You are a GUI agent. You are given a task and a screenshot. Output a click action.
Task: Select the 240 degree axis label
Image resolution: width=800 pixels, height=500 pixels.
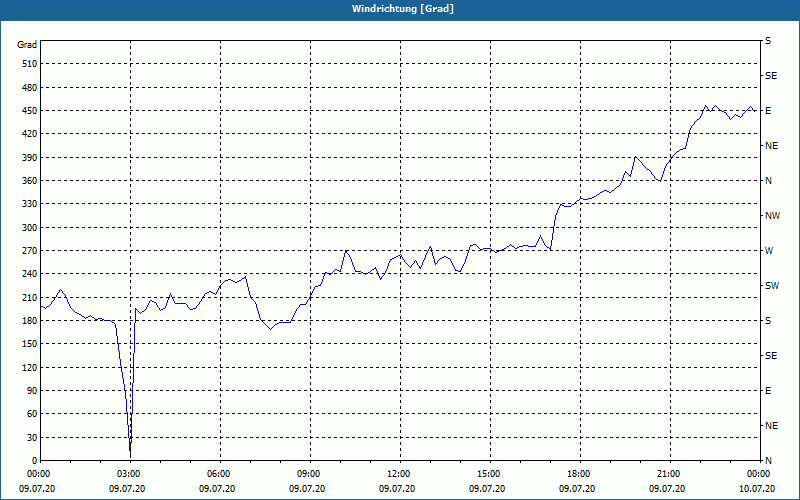(30, 274)
